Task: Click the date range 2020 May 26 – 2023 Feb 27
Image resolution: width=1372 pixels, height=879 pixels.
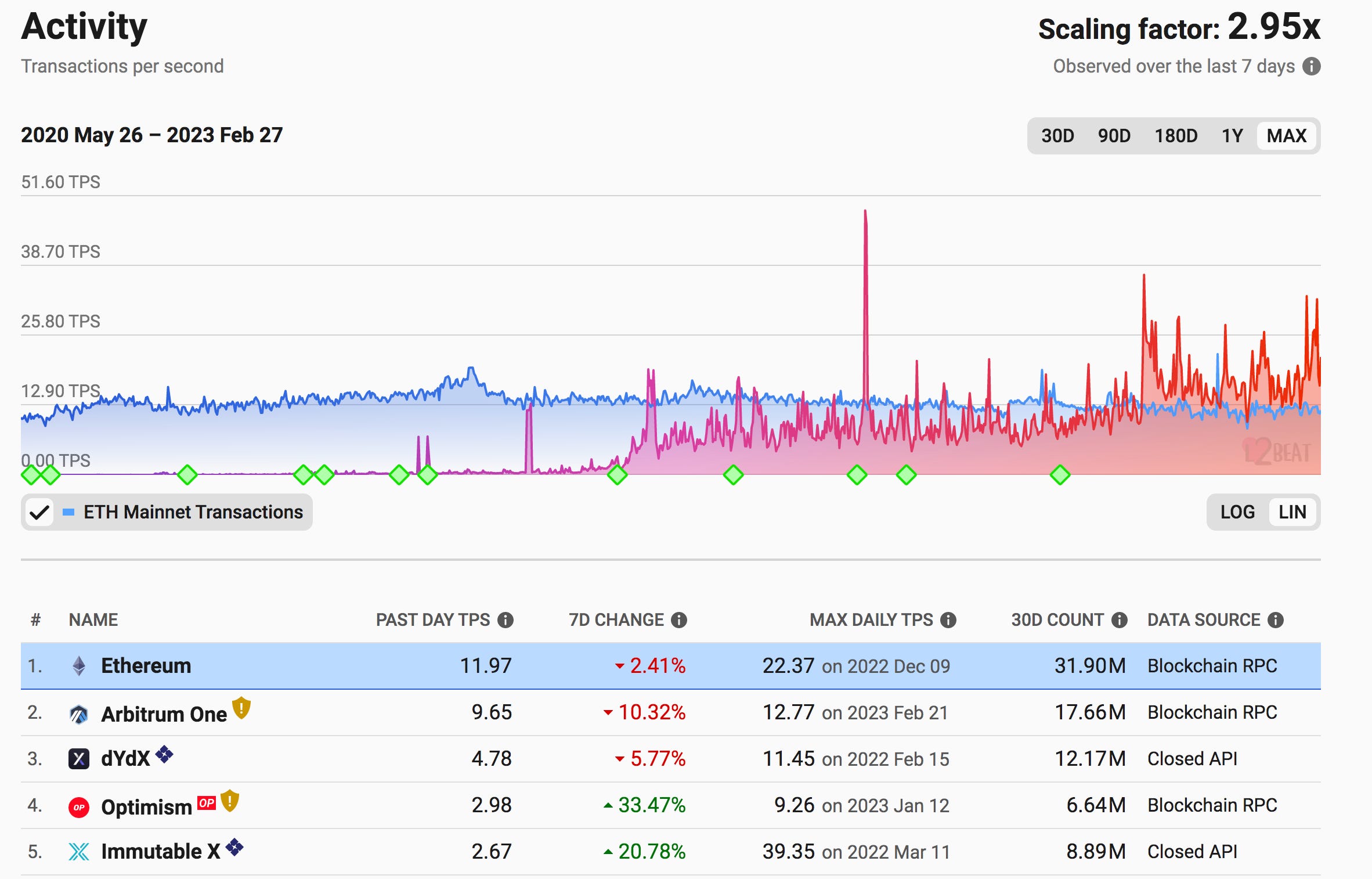Action: (151, 135)
